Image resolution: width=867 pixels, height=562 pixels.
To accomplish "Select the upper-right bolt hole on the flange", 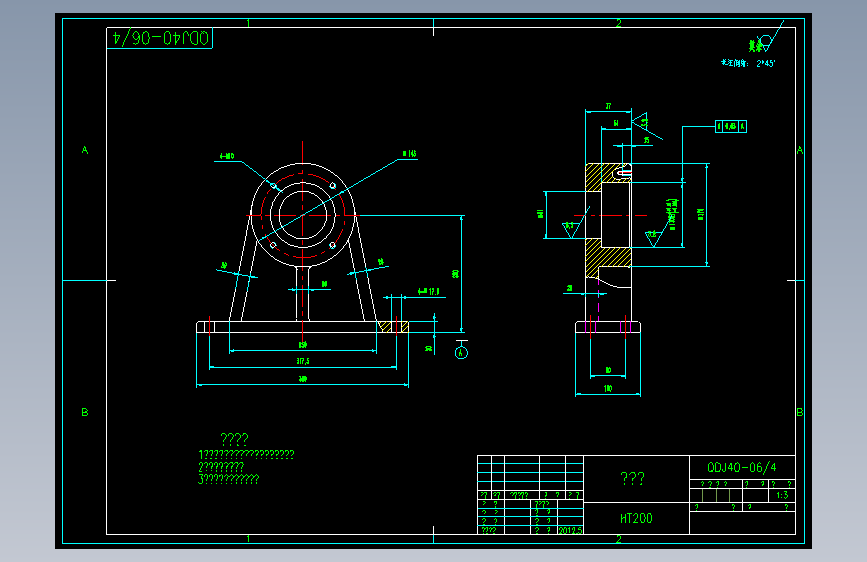I will [332, 186].
